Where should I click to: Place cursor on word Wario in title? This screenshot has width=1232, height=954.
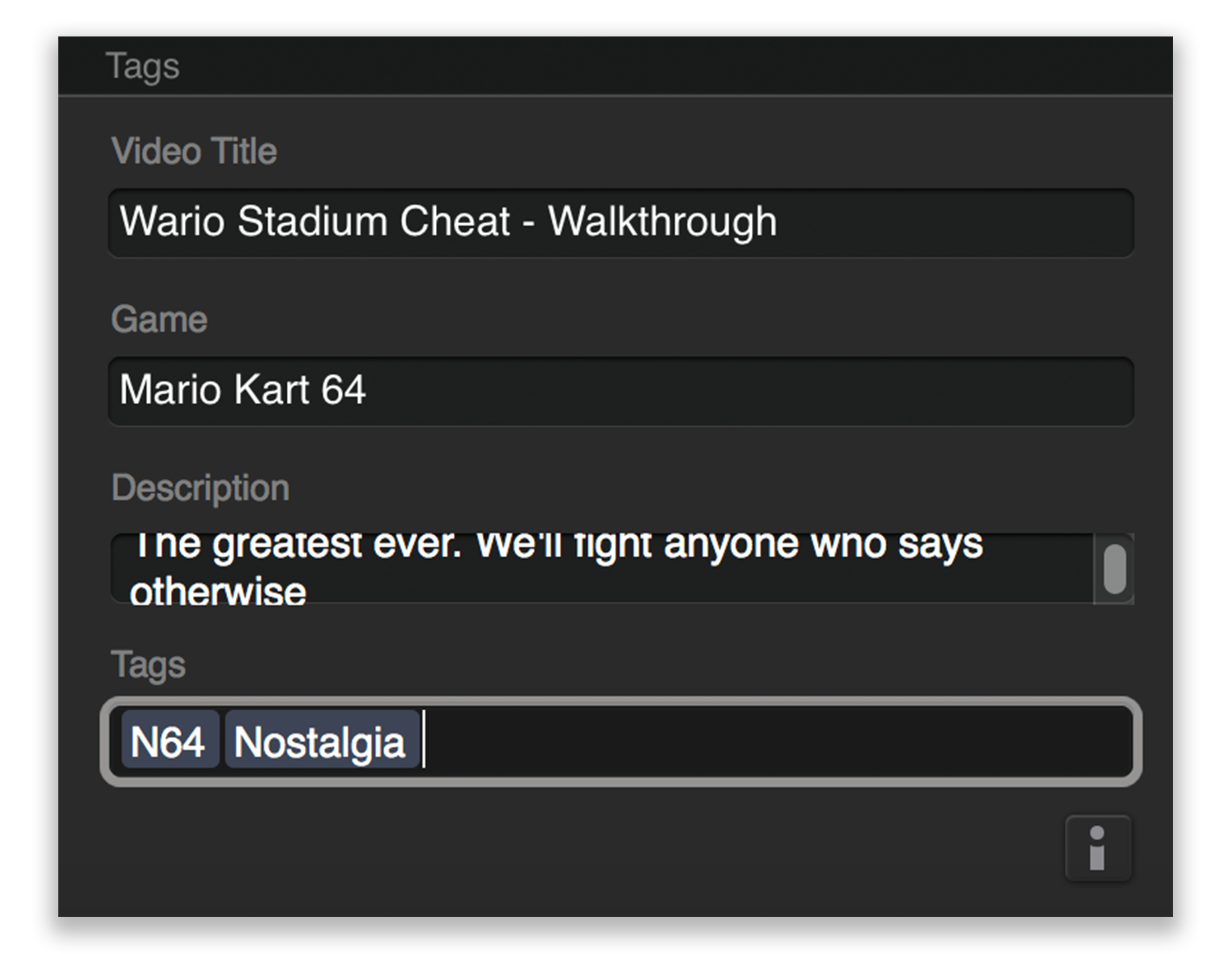click(x=172, y=221)
